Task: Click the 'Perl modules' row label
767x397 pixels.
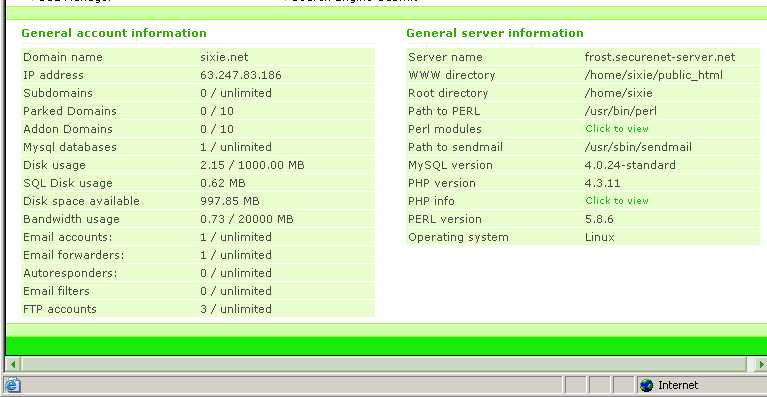Action: pyautogui.click(x=445, y=129)
